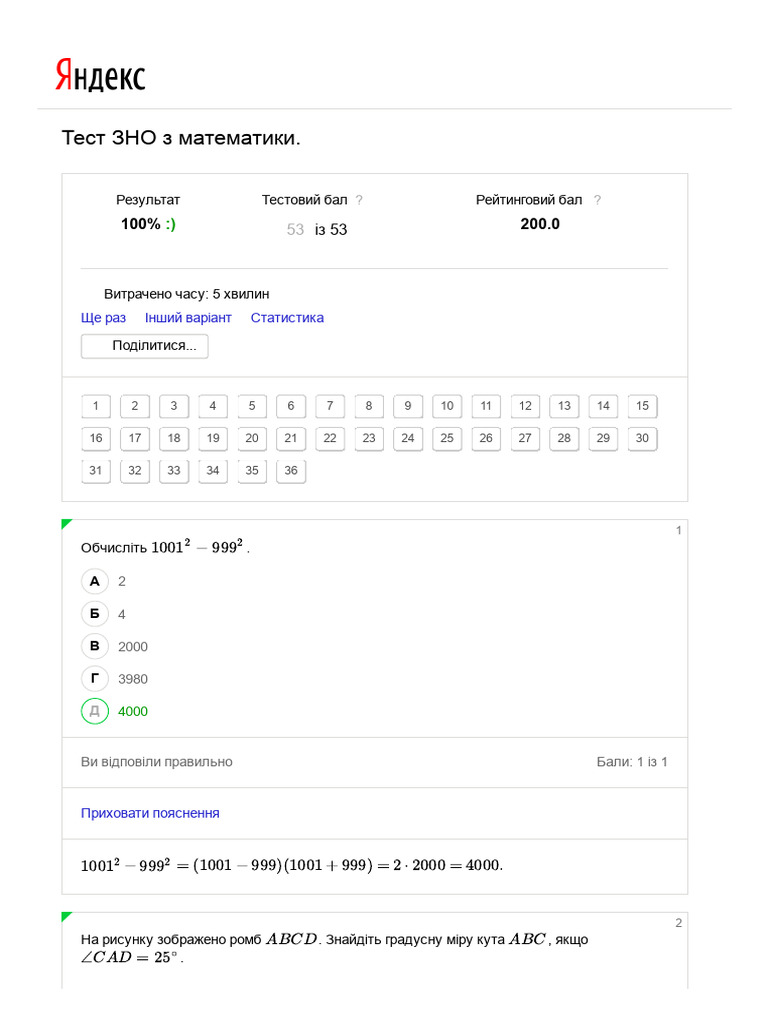Viewport: 768px width, 1024px height.
Task: Jump to question 36
Action: click(291, 471)
